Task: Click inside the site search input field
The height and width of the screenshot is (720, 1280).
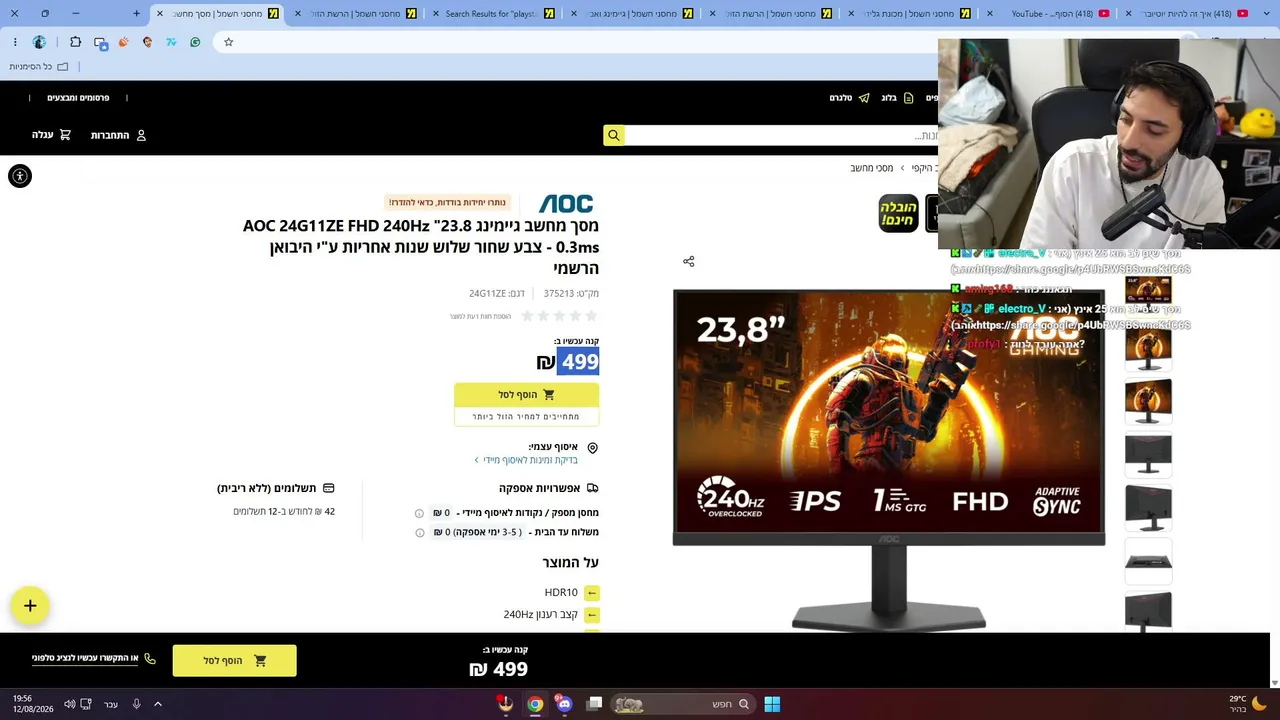Action: (x=784, y=135)
